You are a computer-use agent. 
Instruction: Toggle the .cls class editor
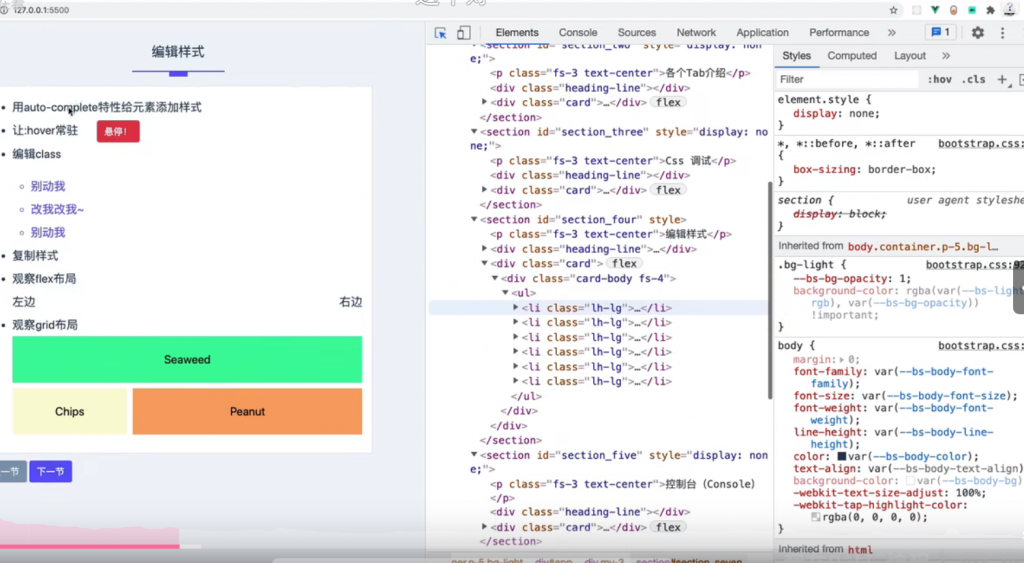click(973, 80)
